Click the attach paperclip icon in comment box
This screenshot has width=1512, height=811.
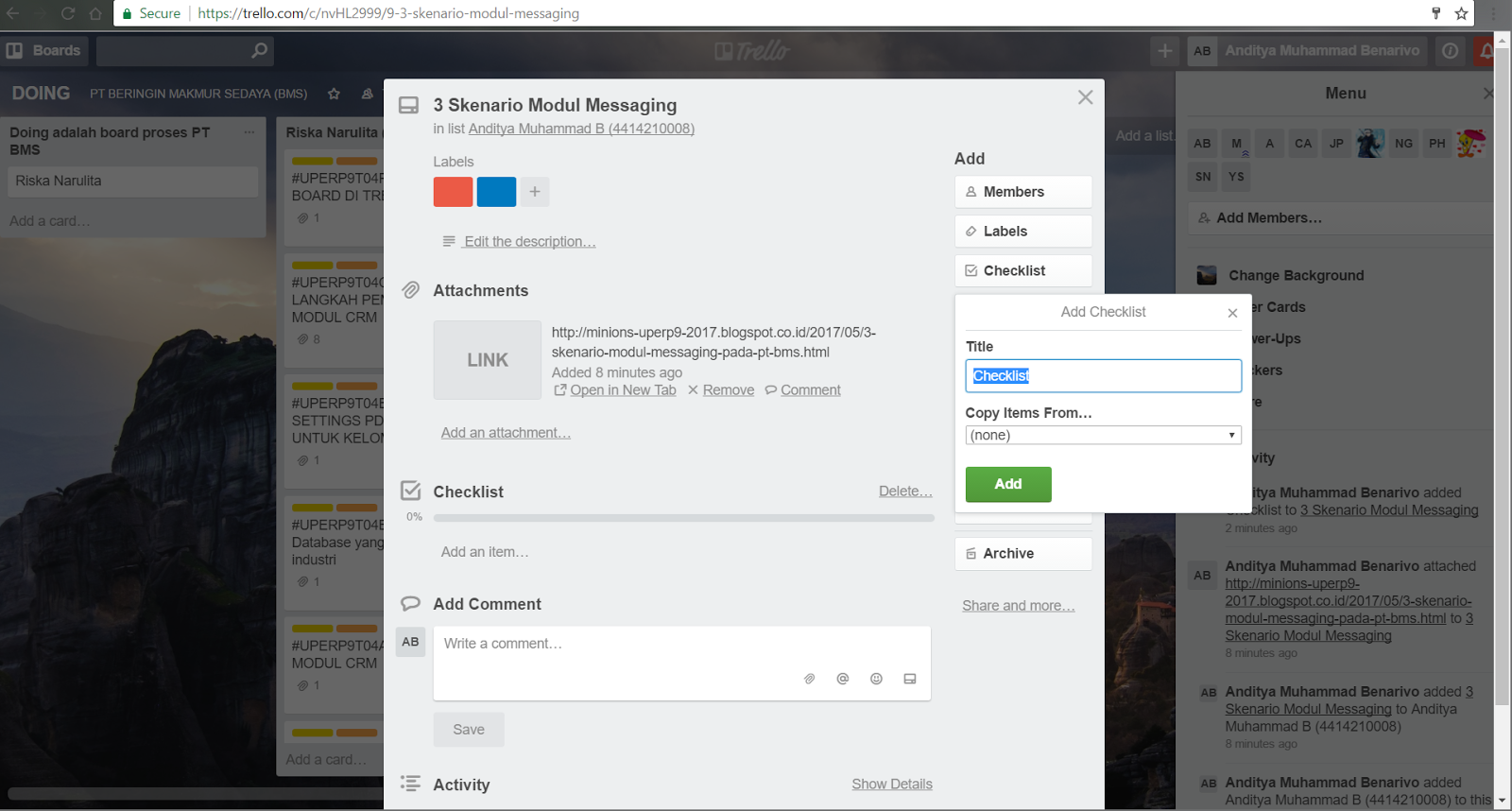pyautogui.click(x=809, y=679)
